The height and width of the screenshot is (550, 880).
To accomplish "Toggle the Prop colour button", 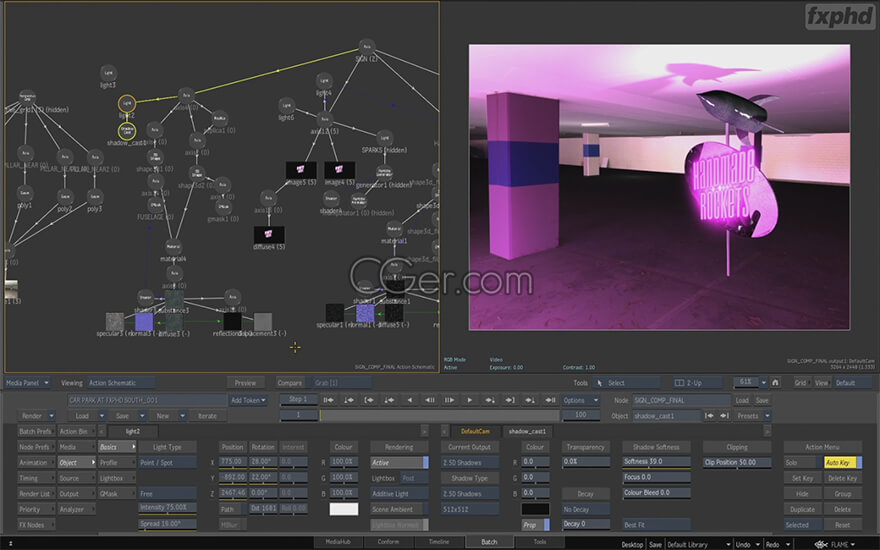I will [535, 525].
